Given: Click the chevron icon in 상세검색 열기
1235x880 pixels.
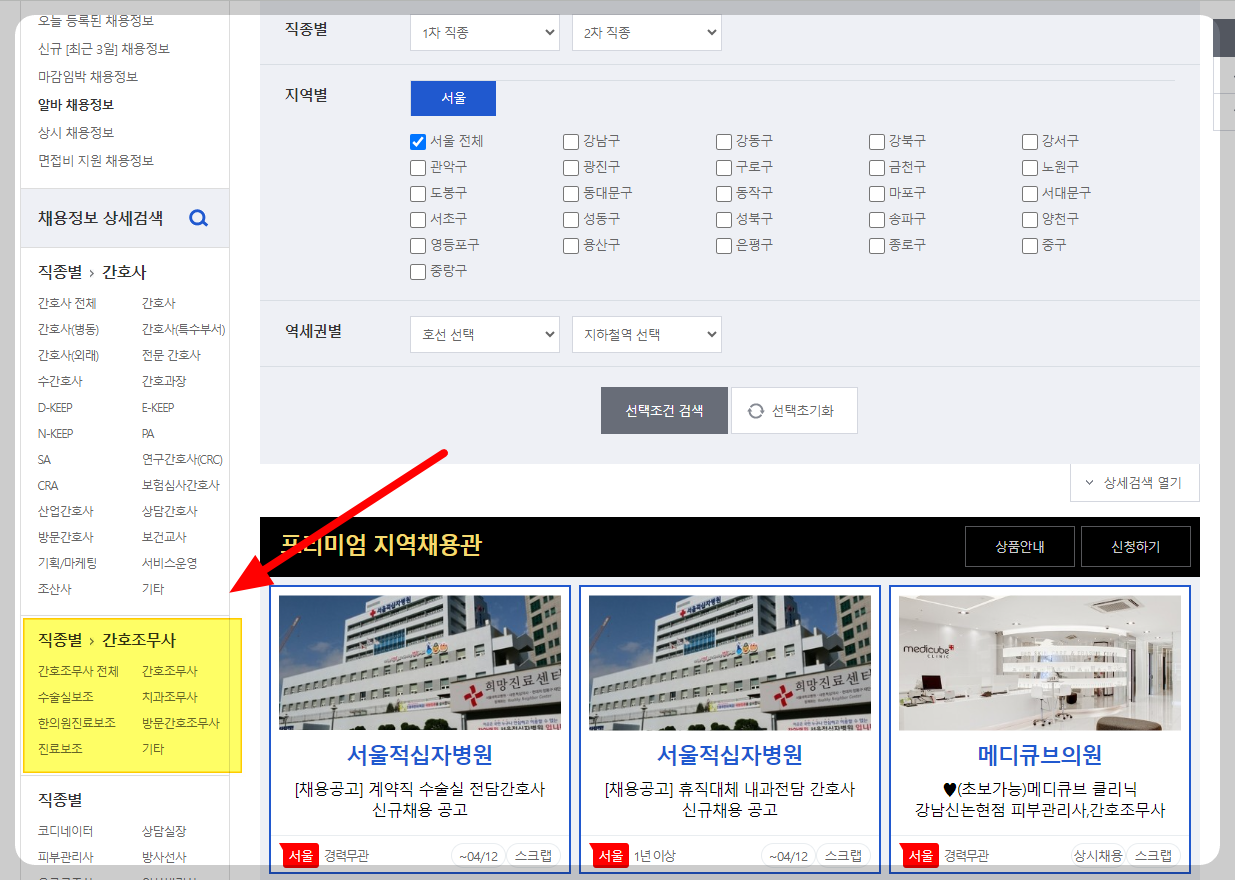Looking at the screenshot, I should click(x=1089, y=483).
